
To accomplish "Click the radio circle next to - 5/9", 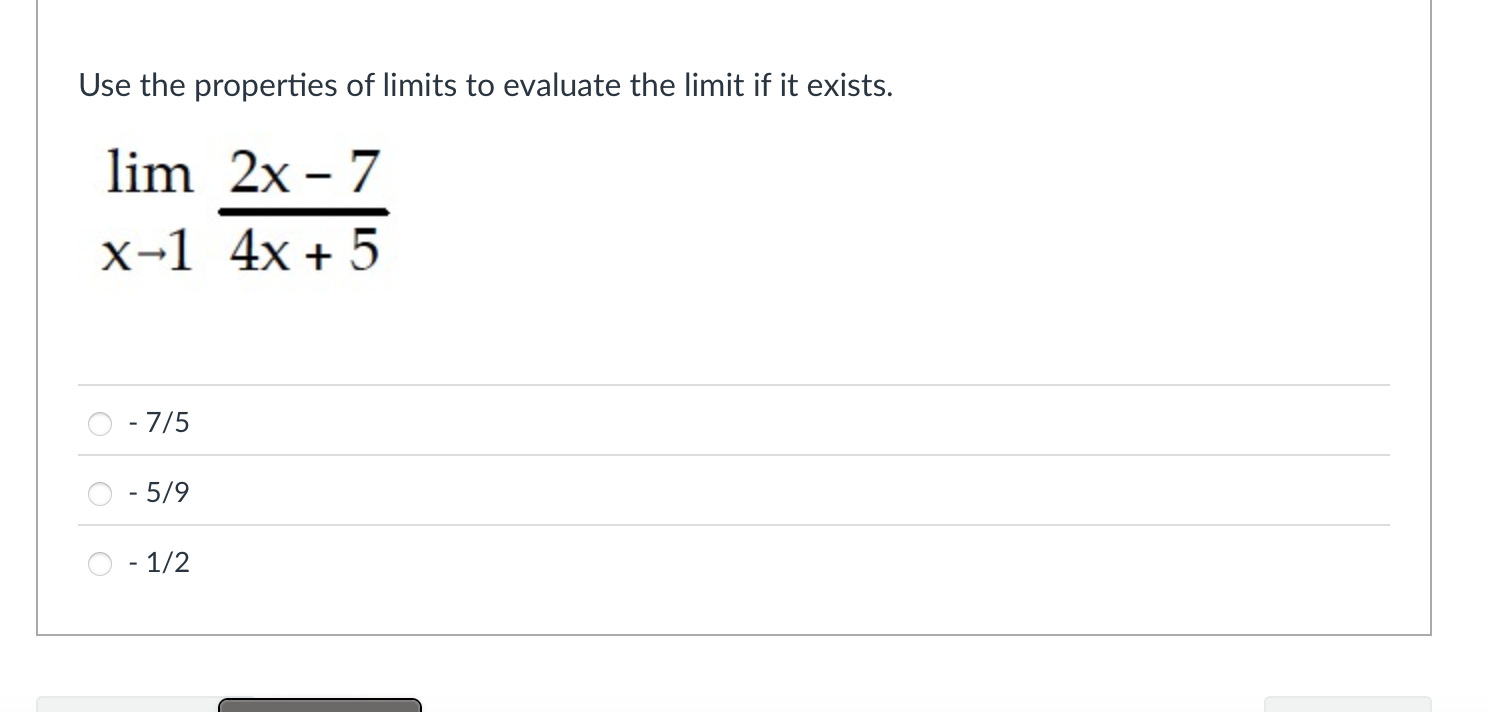I will [x=100, y=494].
